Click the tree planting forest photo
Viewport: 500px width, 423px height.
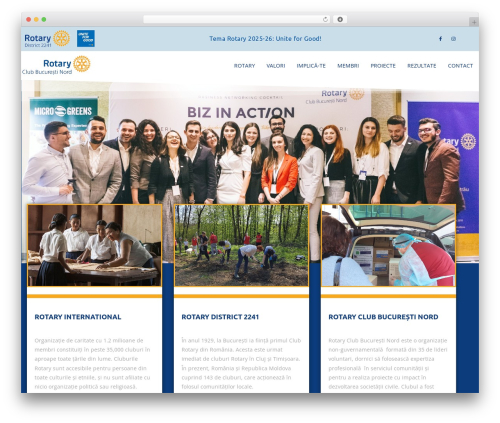coord(241,245)
